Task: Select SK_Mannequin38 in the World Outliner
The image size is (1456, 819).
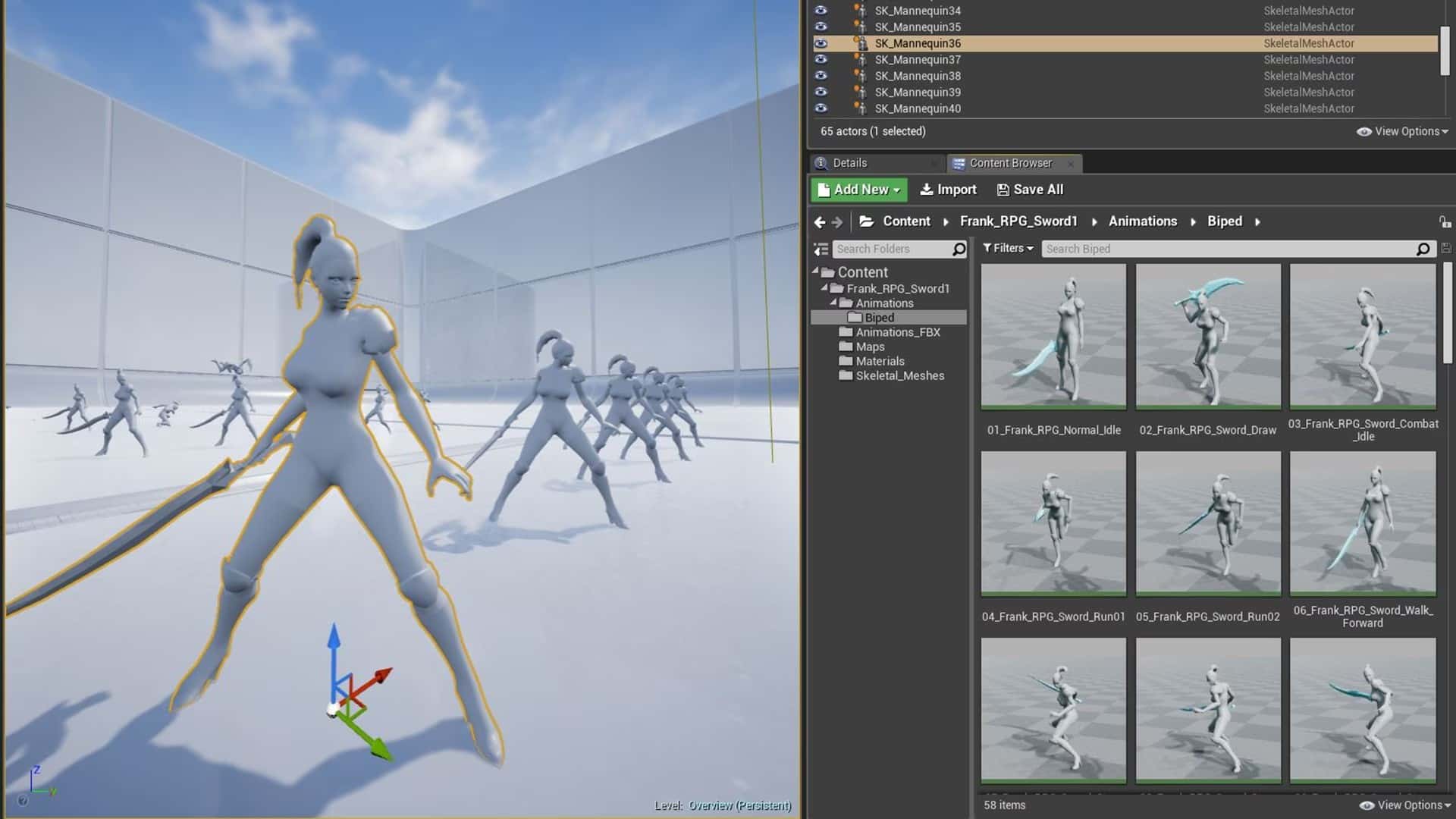Action: 1125,76
